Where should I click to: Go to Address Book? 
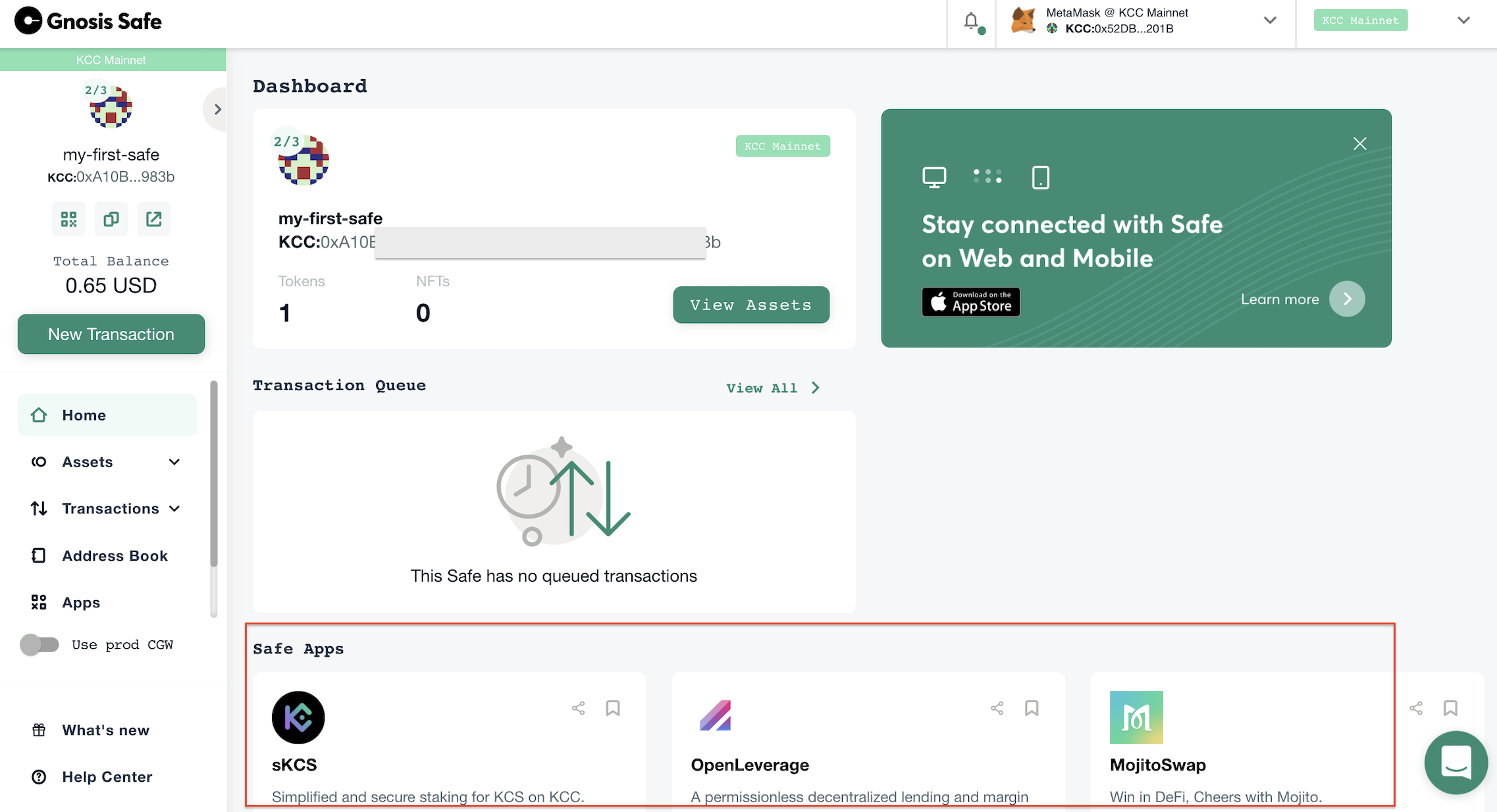(115, 556)
